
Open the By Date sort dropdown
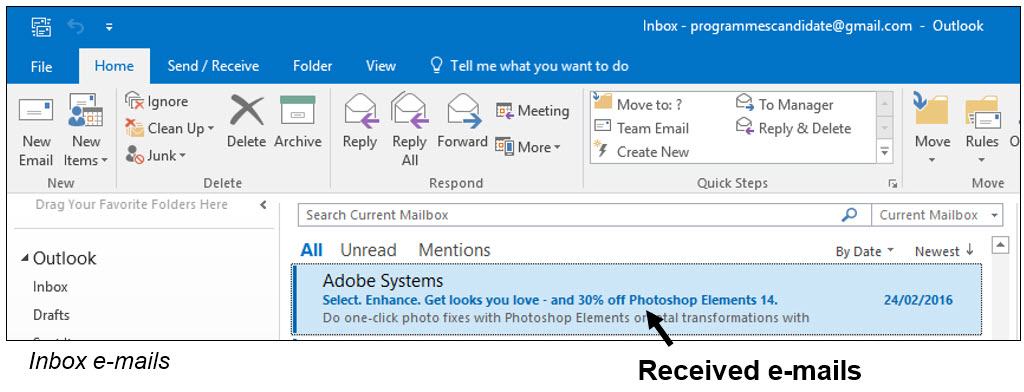click(x=865, y=252)
